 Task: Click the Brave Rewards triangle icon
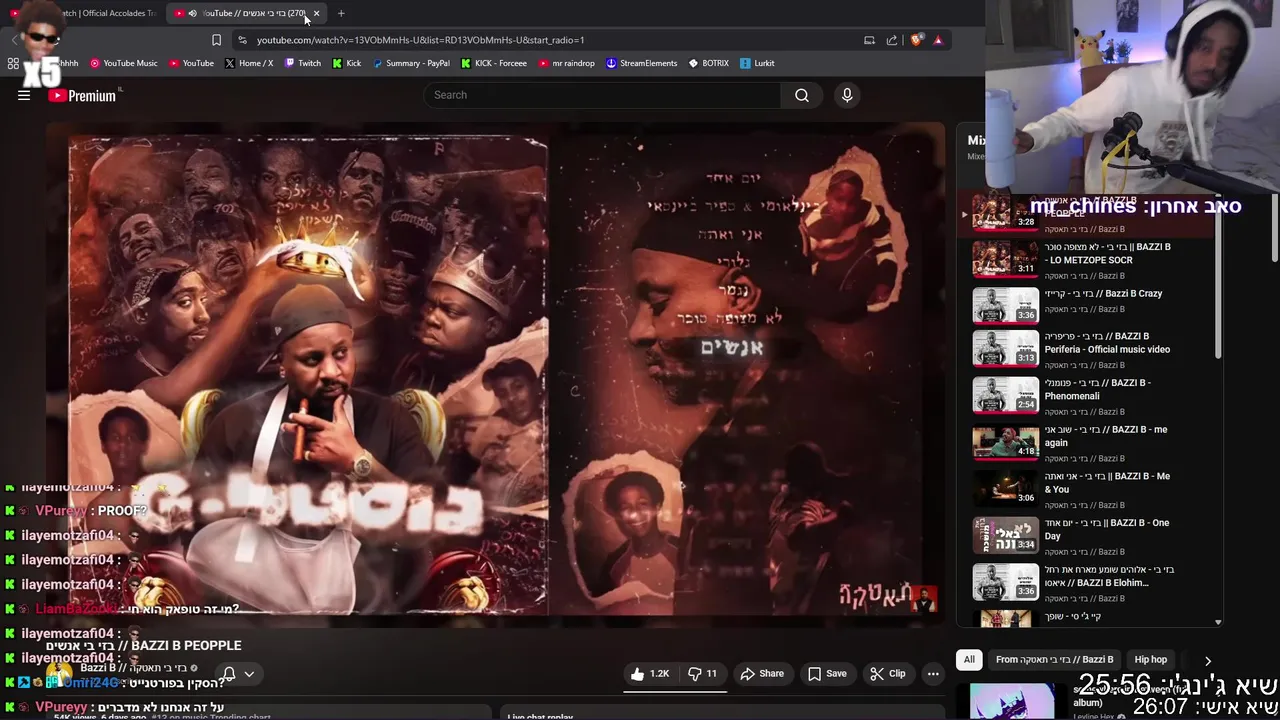click(938, 40)
